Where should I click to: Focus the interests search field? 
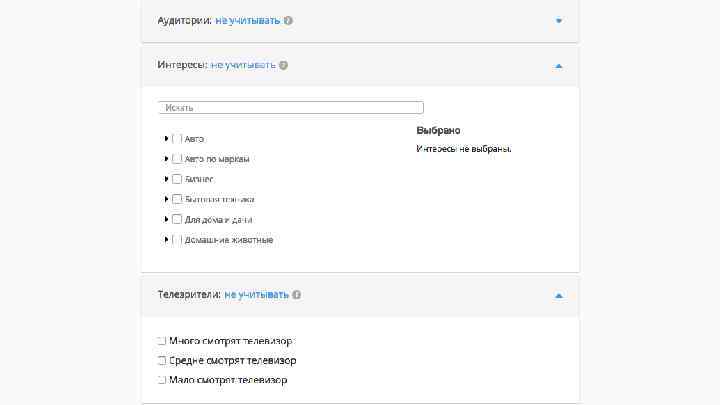tap(291, 107)
